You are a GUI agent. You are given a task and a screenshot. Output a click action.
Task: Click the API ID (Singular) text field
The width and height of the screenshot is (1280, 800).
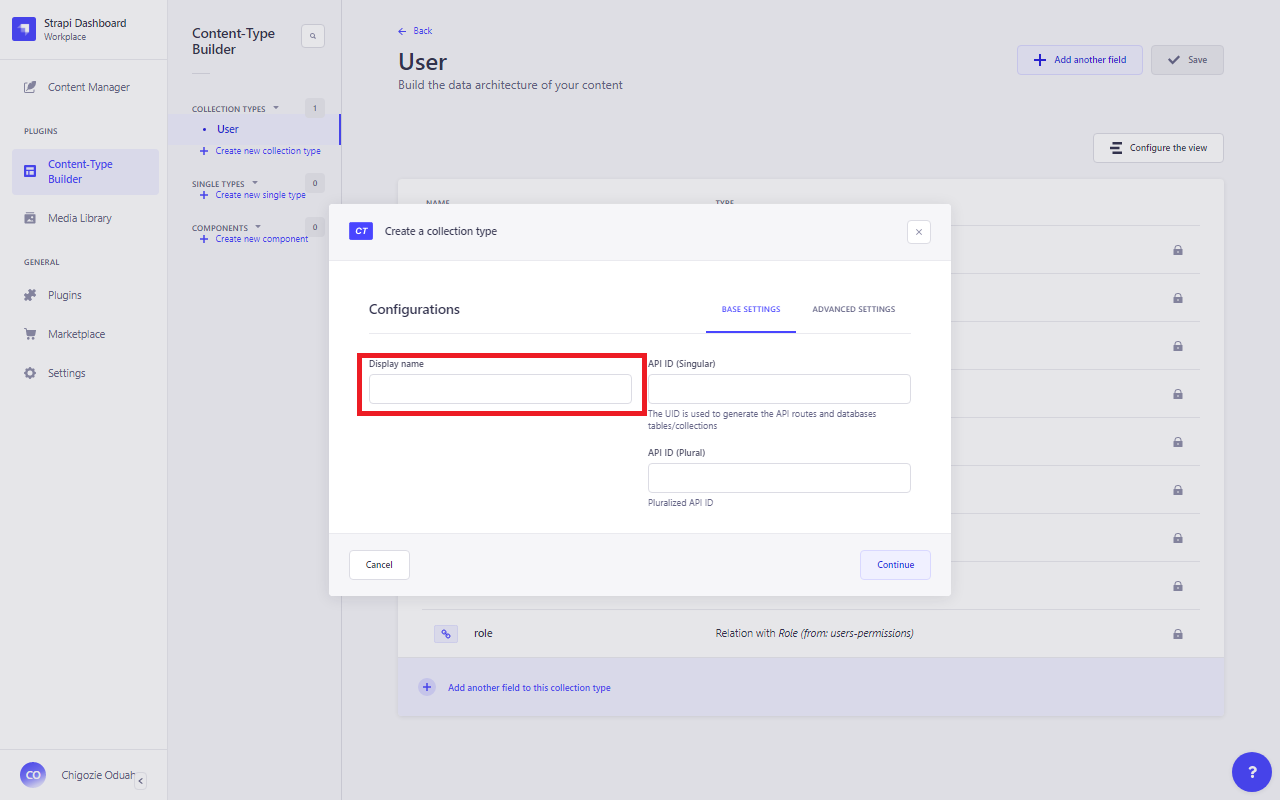779,389
